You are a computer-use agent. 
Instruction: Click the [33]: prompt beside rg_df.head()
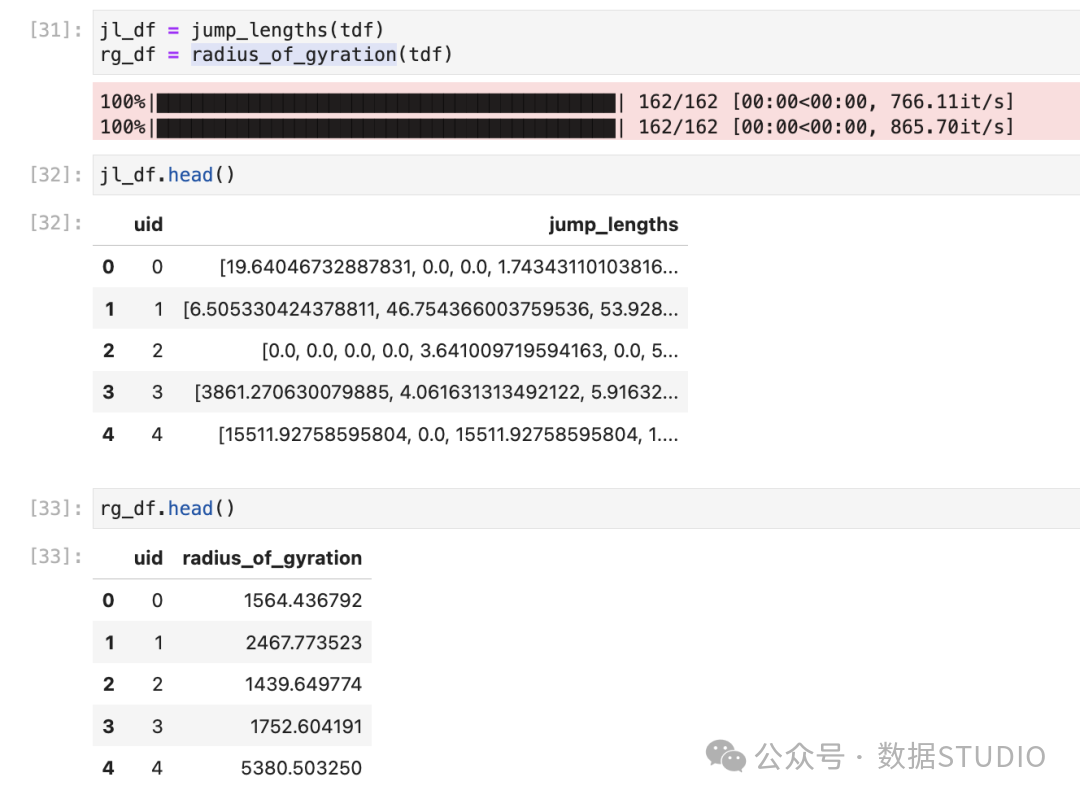click(56, 508)
